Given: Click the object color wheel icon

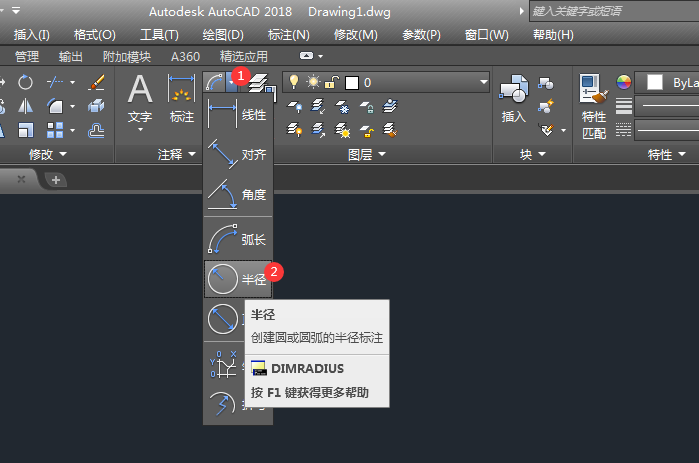Looking at the screenshot, I should 624,82.
